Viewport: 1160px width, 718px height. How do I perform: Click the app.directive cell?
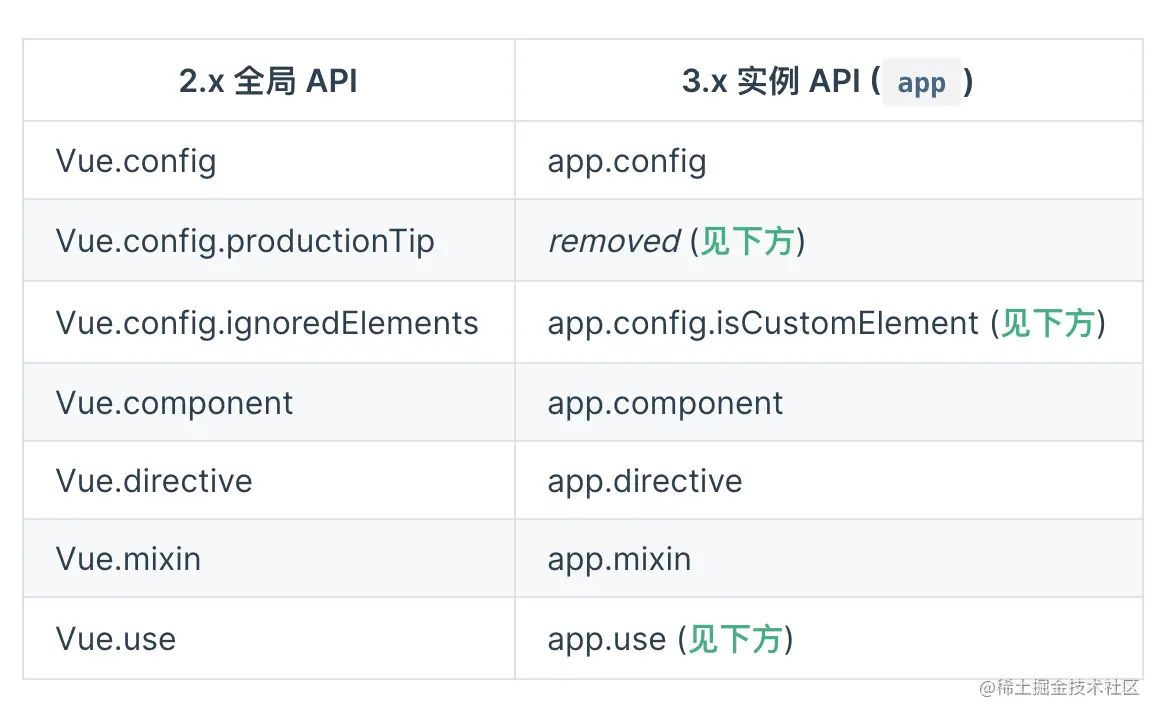[x=645, y=481]
